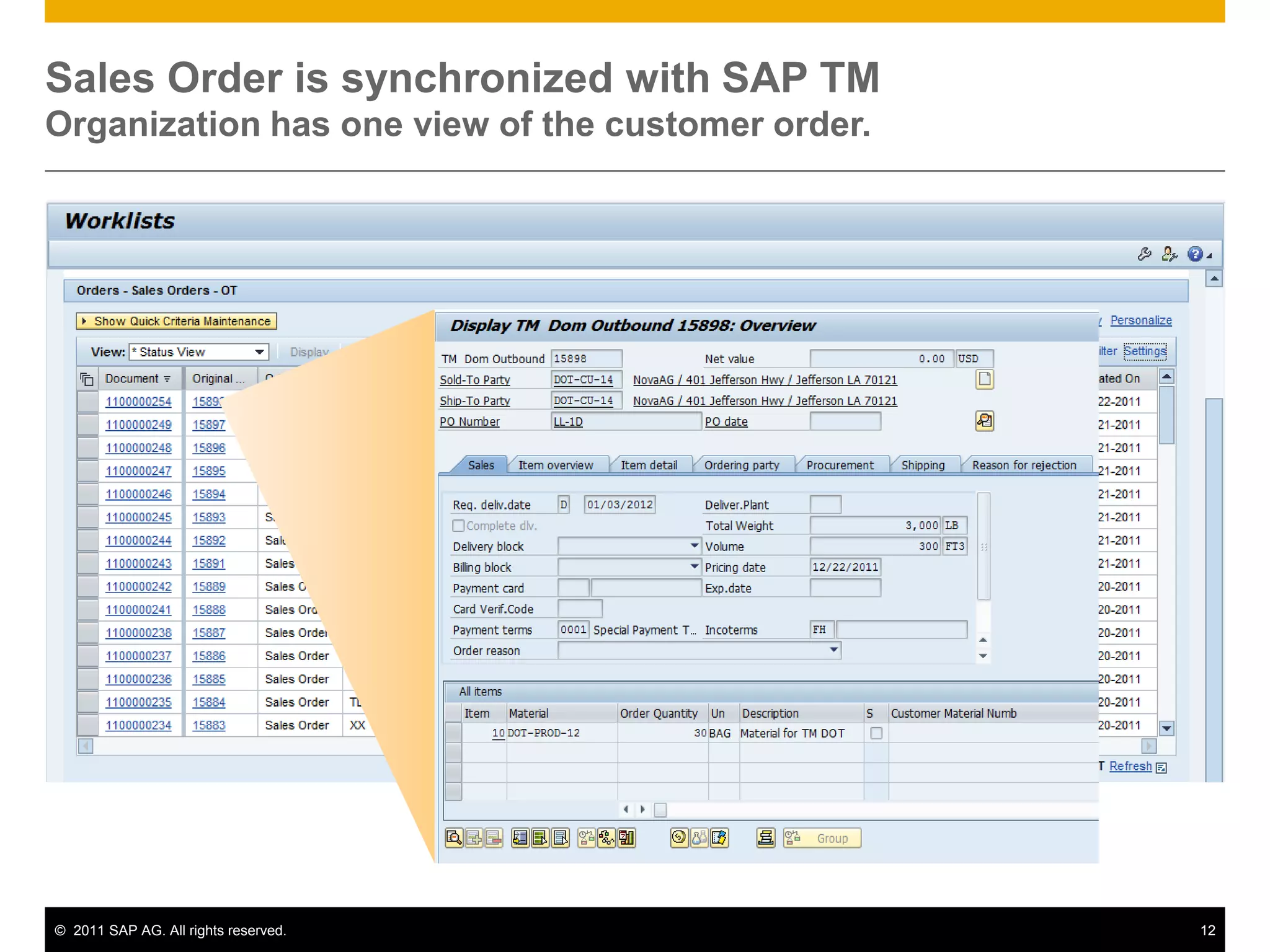Toggle the Complete dlv. checkbox
Viewport: 1270px width, 952px height.
pyautogui.click(x=458, y=526)
